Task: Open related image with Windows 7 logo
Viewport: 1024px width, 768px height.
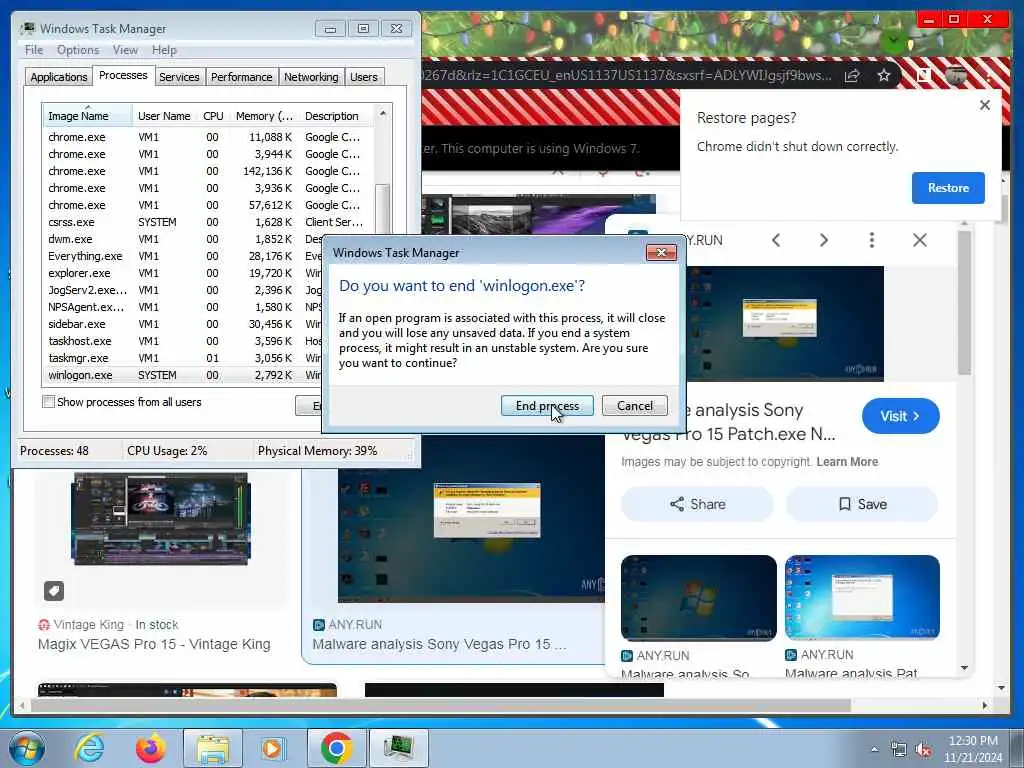Action: tap(699, 598)
